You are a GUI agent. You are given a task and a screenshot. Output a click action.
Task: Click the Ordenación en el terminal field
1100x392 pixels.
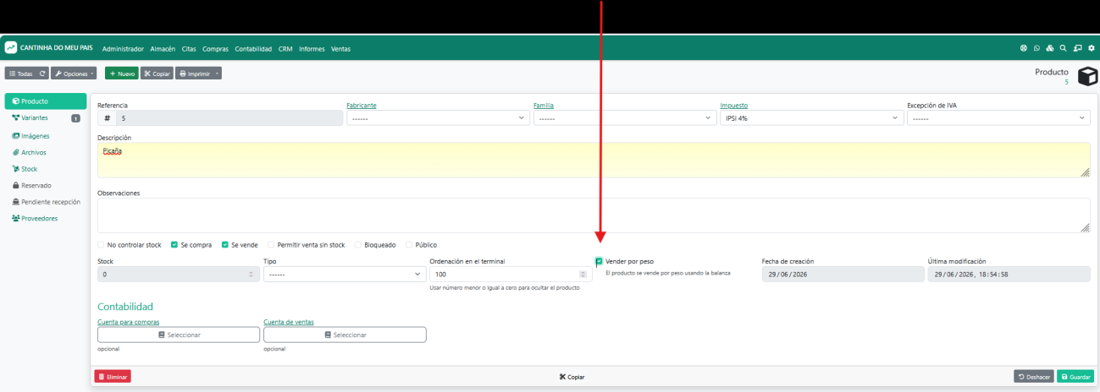511,274
